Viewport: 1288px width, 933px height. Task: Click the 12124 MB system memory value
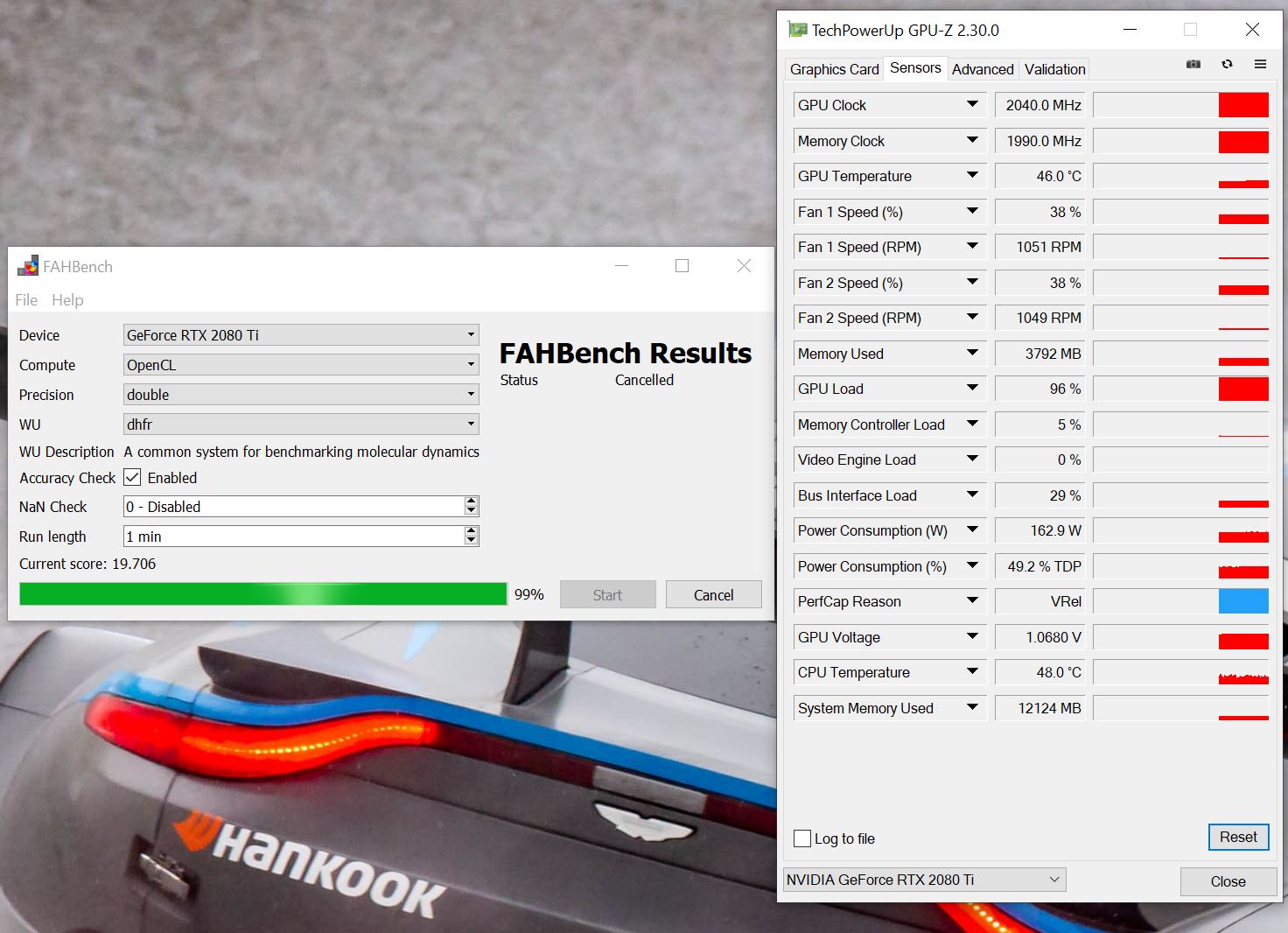coord(1040,708)
